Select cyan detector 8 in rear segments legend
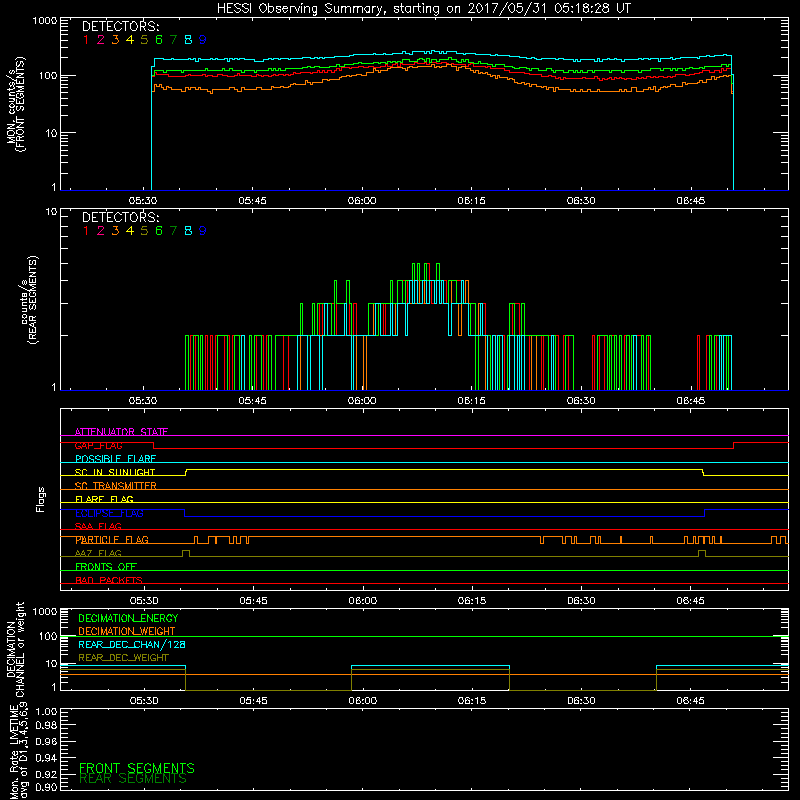This screenshot has width=800, height=800. 188,231
